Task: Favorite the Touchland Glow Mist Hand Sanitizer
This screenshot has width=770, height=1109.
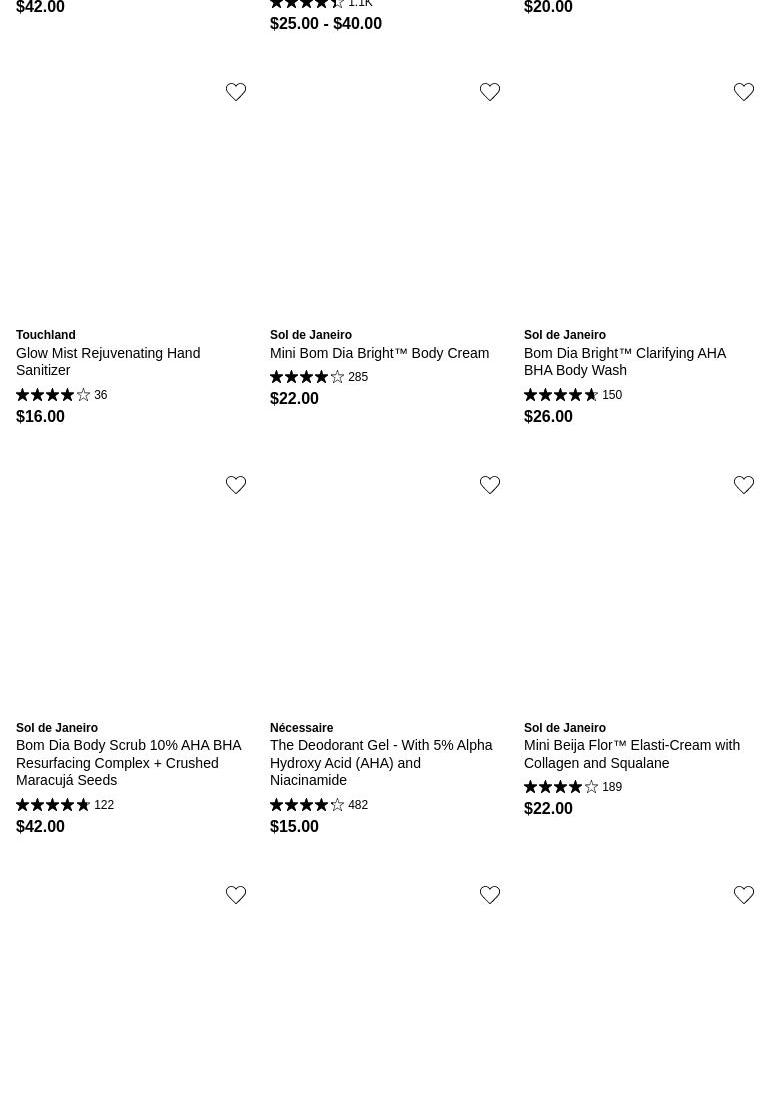Action: (236, 92)
